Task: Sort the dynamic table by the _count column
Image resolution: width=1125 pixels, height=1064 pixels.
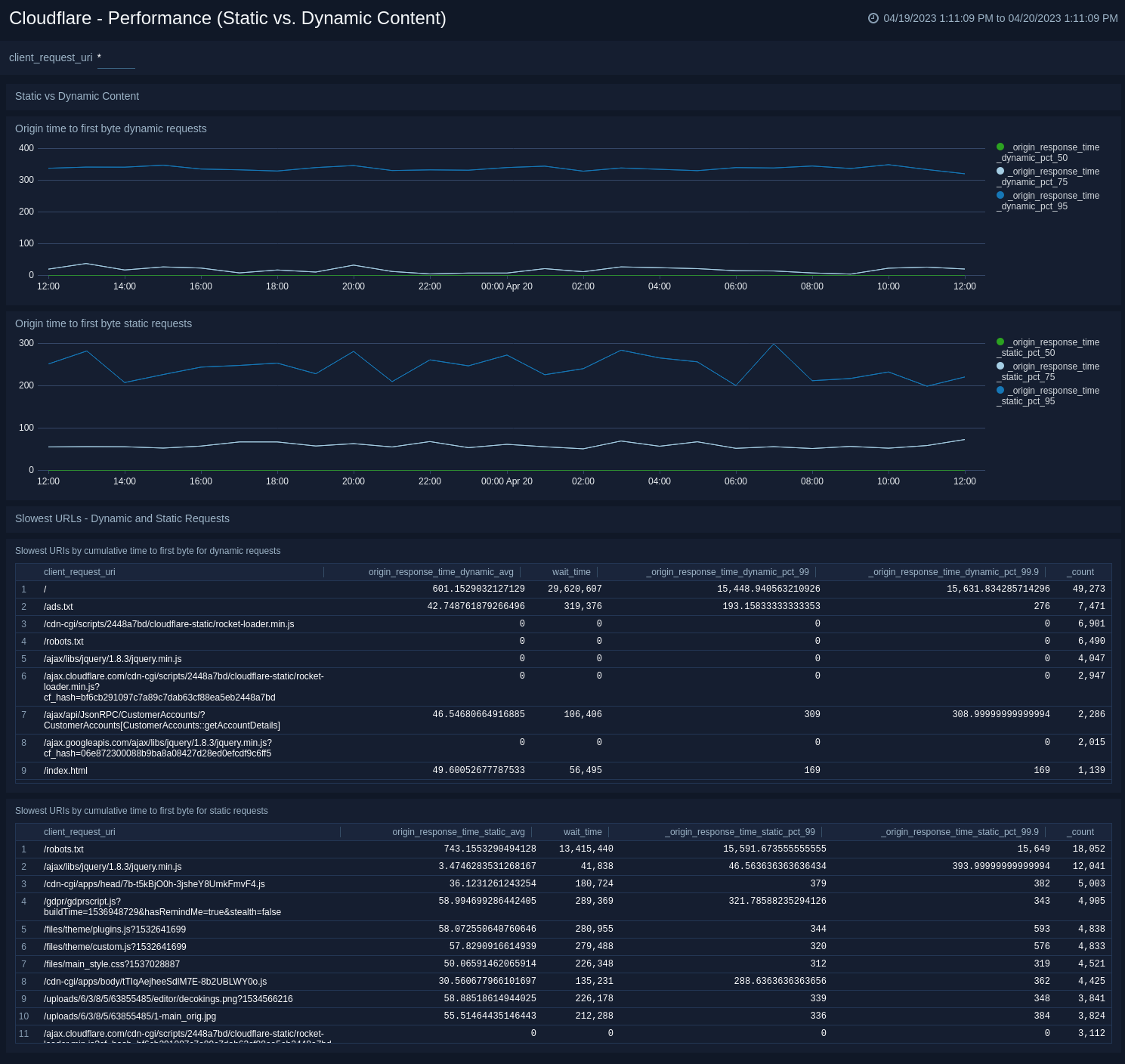Action: 1080,572
